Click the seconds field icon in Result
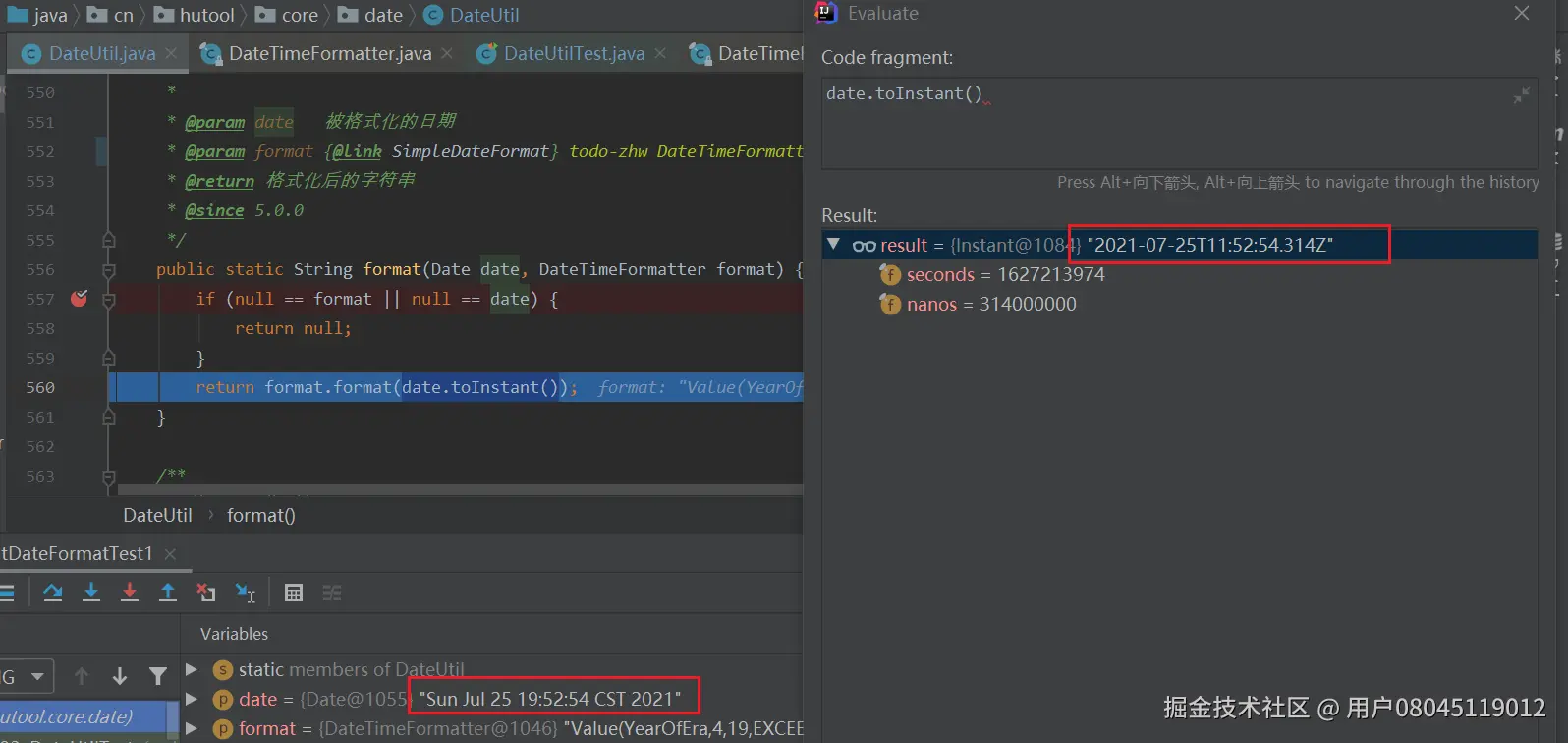1568x743 pixels. click(x=890, y=275)
